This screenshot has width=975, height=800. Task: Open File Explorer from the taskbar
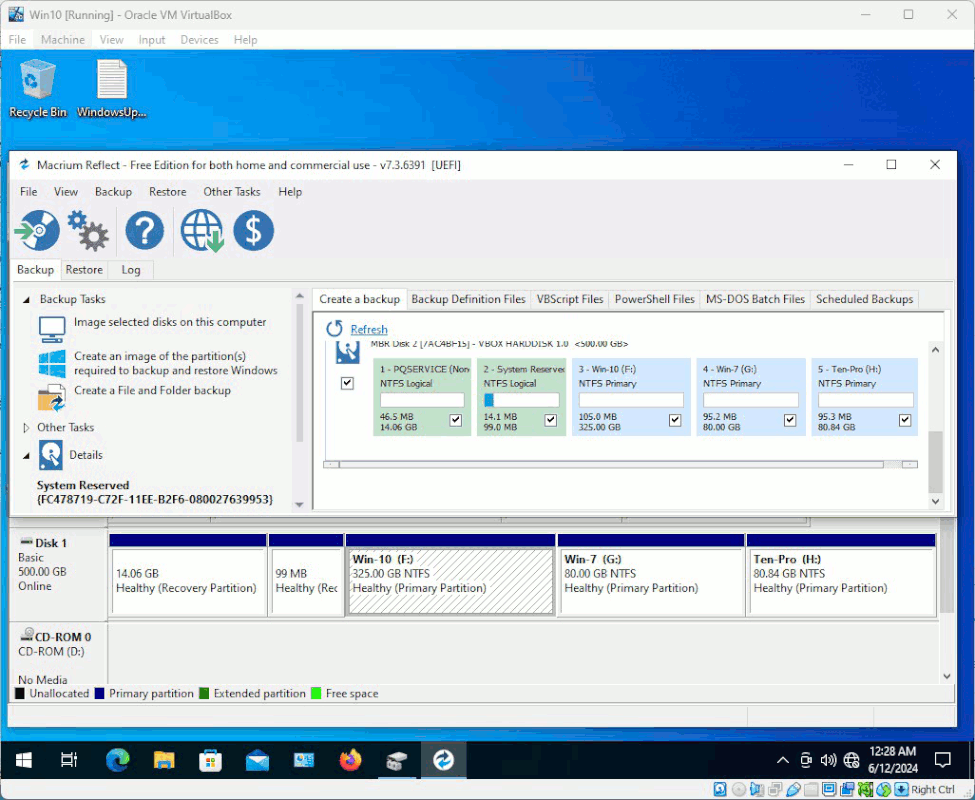pyautogui.click(x=164, y=760)
